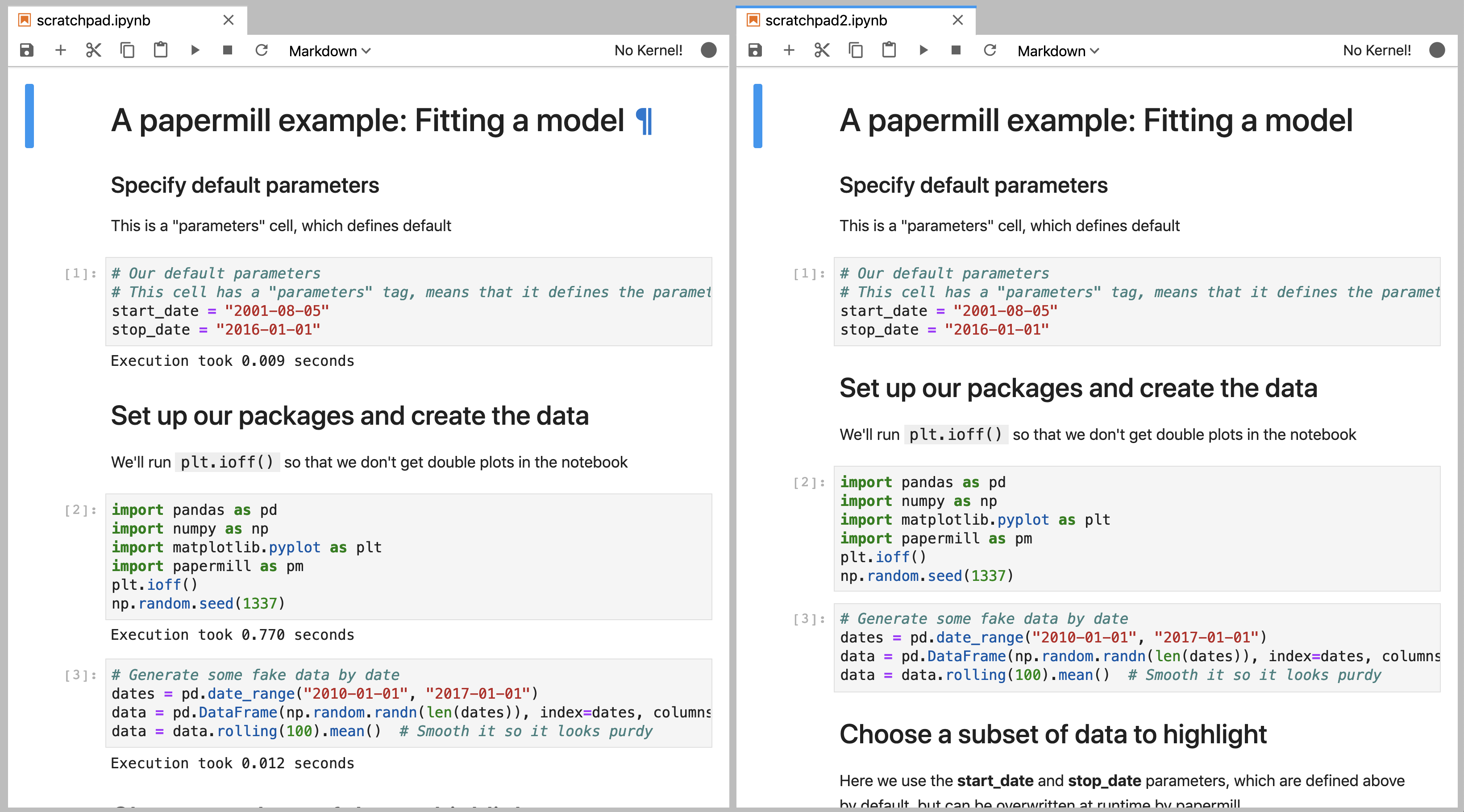
Task: Click No Kernel! in left notebook
Action: 649,50
